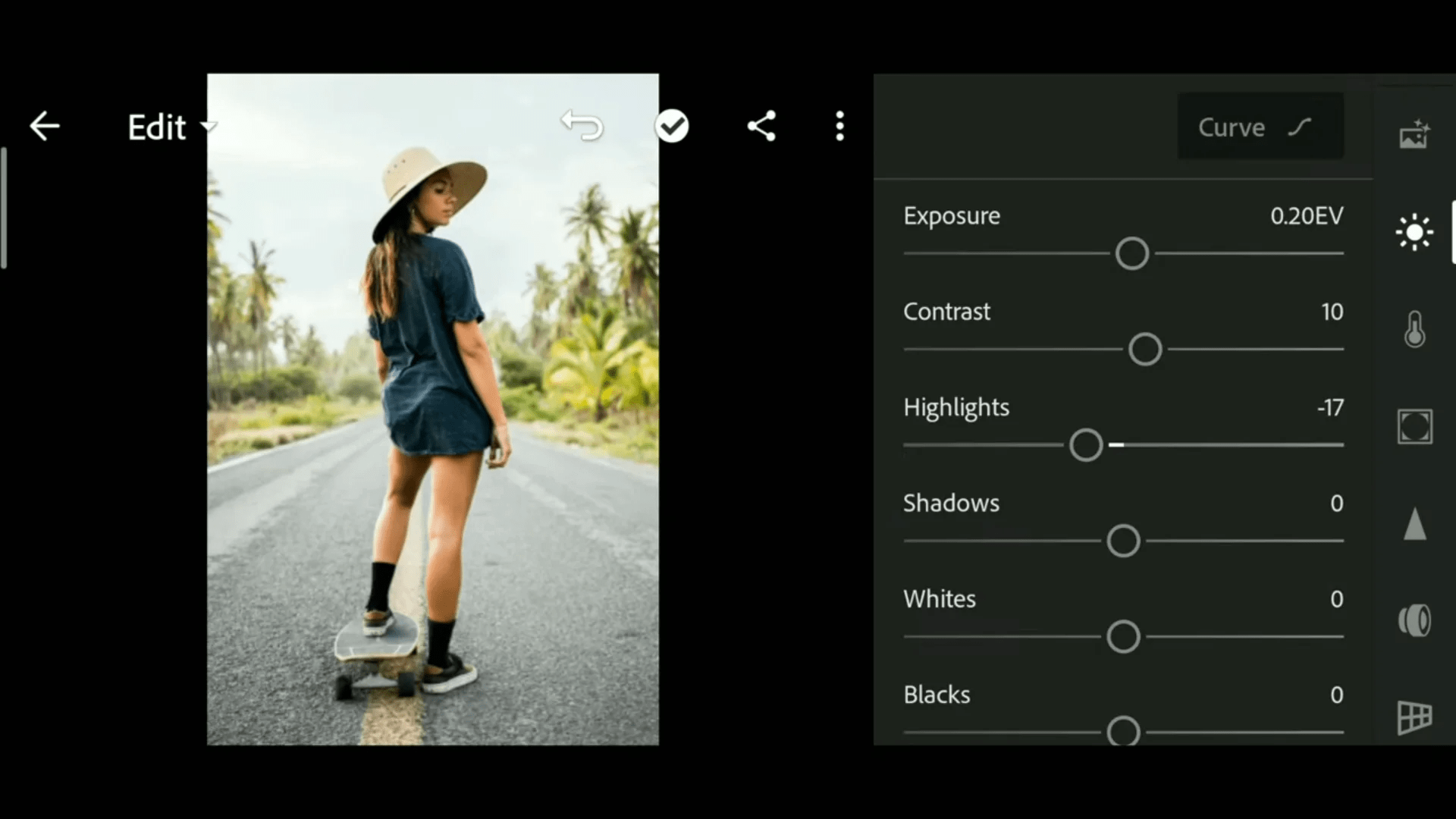This screenshot has height=819, width=1456.
Task: Collapse the adjustments panel with the side handle
Action: click(x=6, y=205)
